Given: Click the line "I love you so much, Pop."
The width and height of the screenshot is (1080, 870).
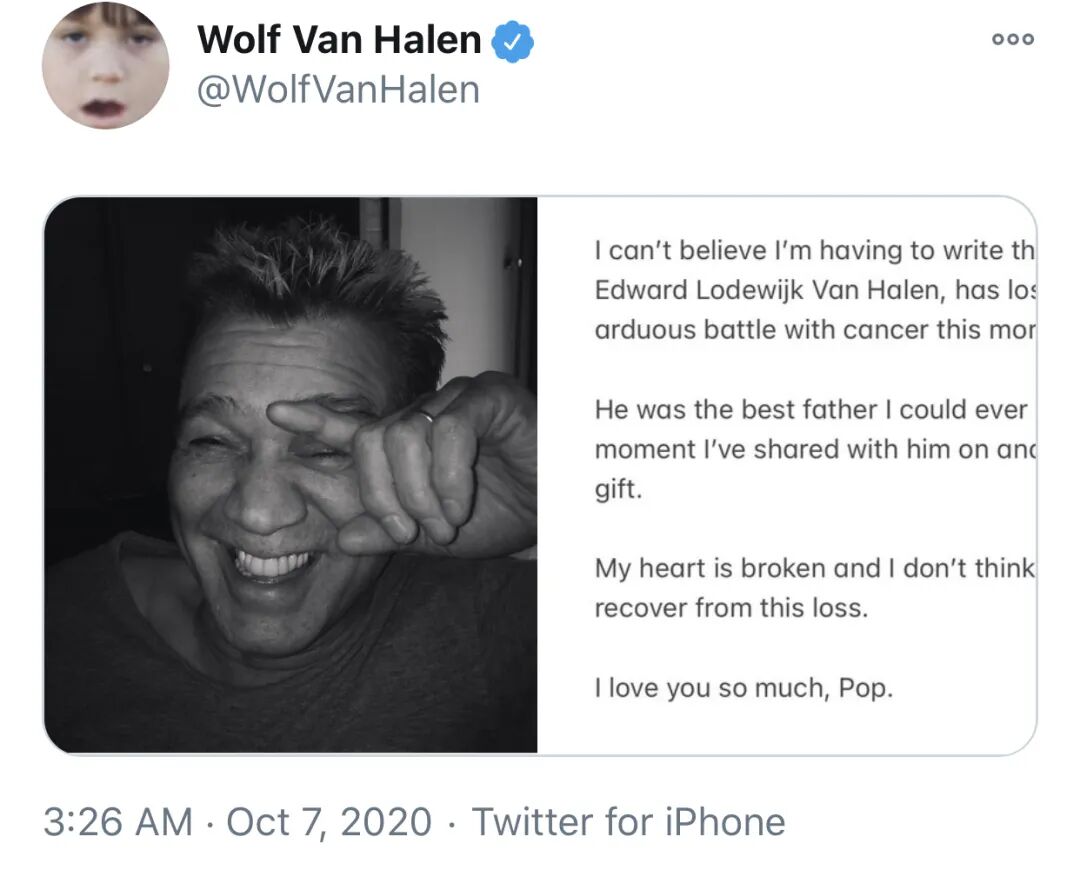Looking at the screenshot, I should pyautogui.click(x=743, y=688).
